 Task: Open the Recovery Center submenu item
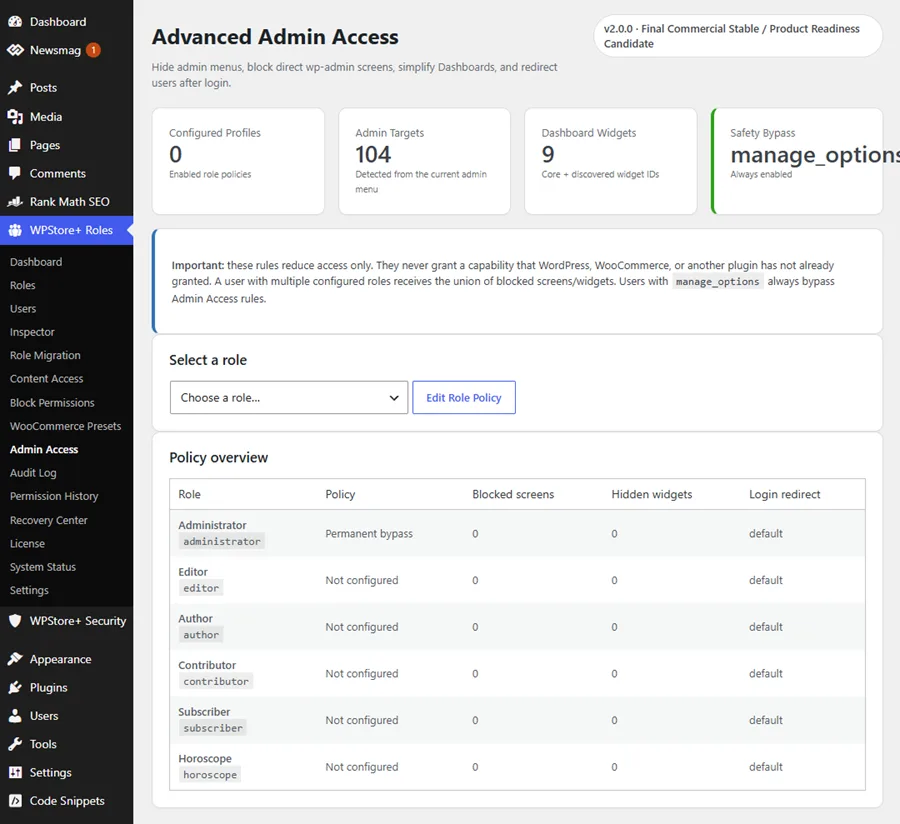tap(49, 520)
